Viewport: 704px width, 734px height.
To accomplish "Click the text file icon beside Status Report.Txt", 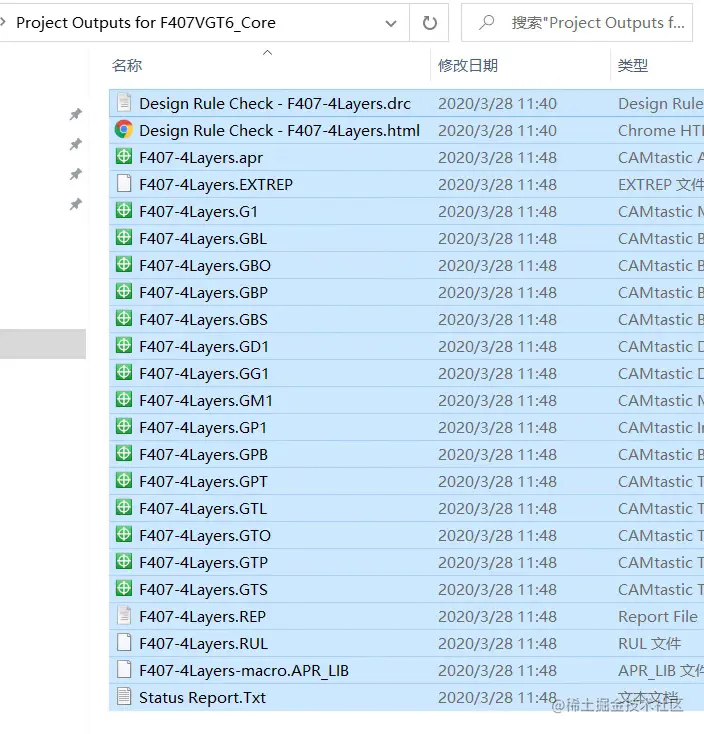I will point(124,697).
